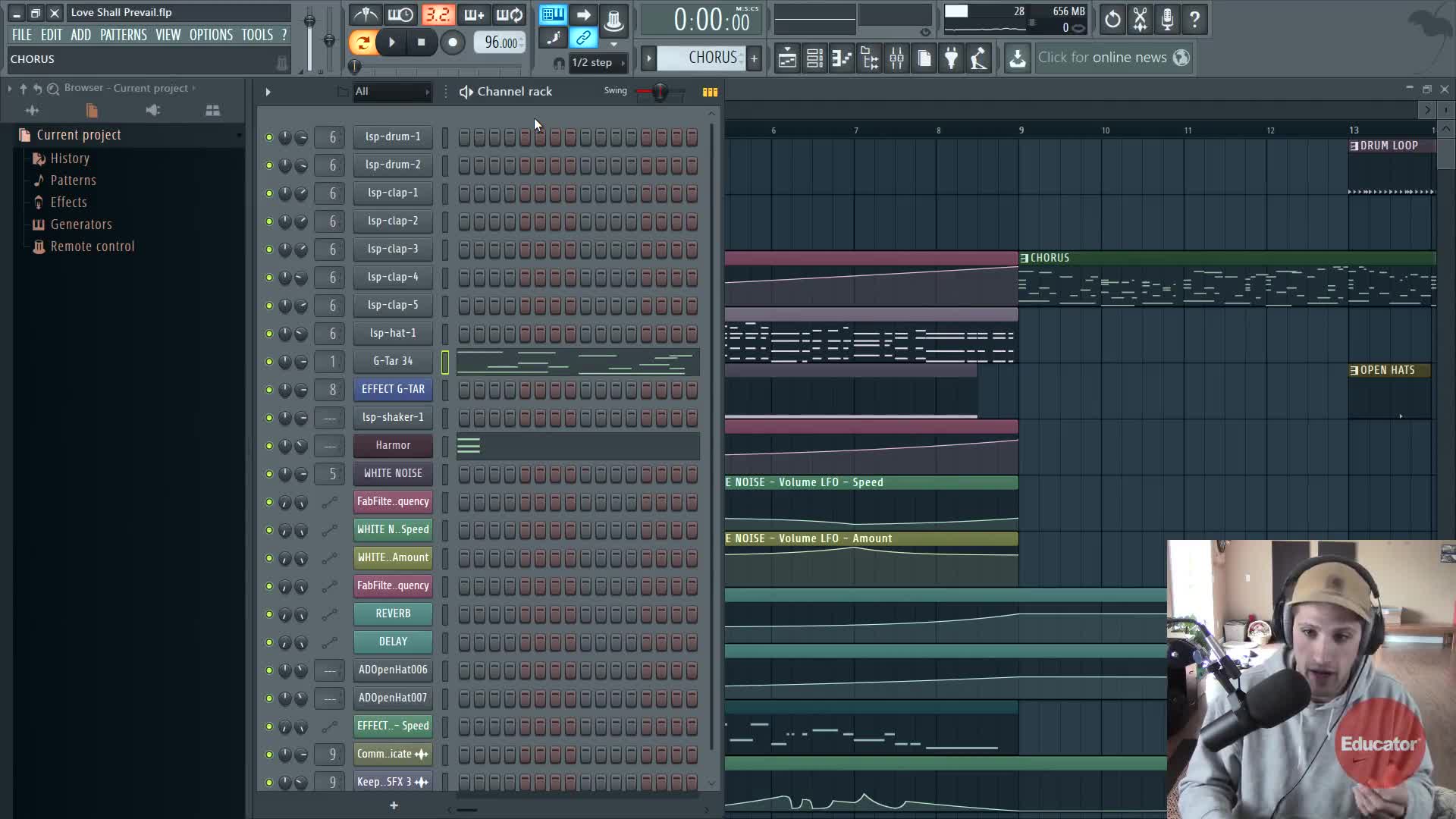Open the All channel filter dropdown
The height and width of the screenshot is (819, 1456).
click(x=392, y=92)
